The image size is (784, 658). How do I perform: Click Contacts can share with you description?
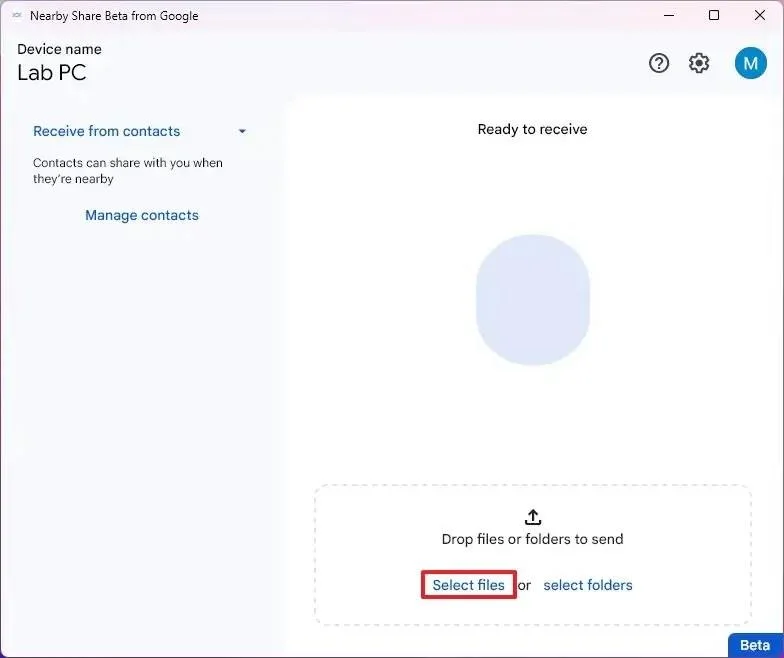click(128, 170)
